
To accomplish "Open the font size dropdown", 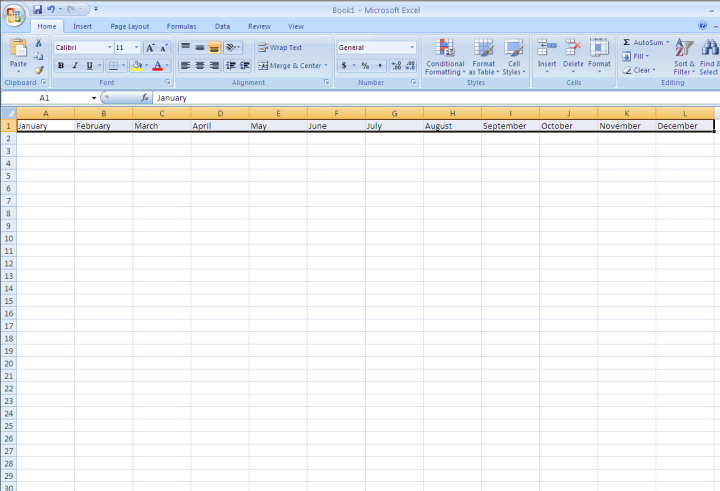I will point(136,47).
